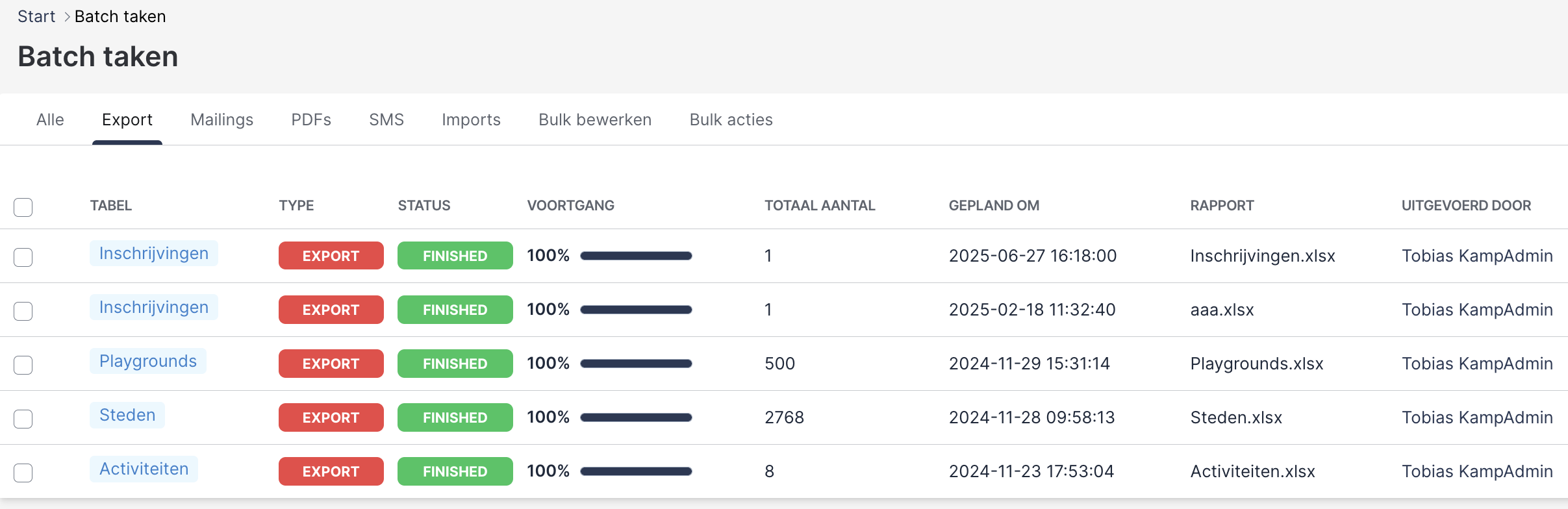This screenshot has width=1568, height=509.
Task: Sort by the Gepland om column header
Action: click(x=994, y=206)
